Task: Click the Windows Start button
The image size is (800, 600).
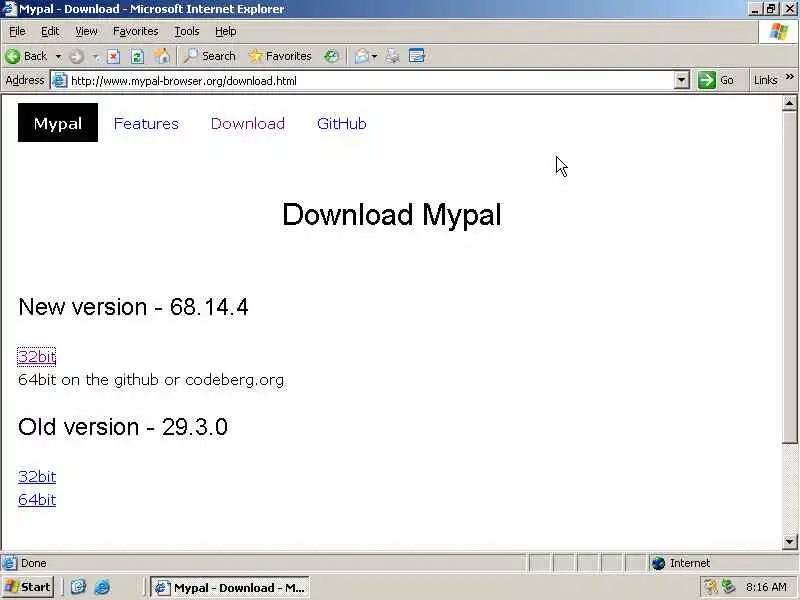Action: [28, 587]
